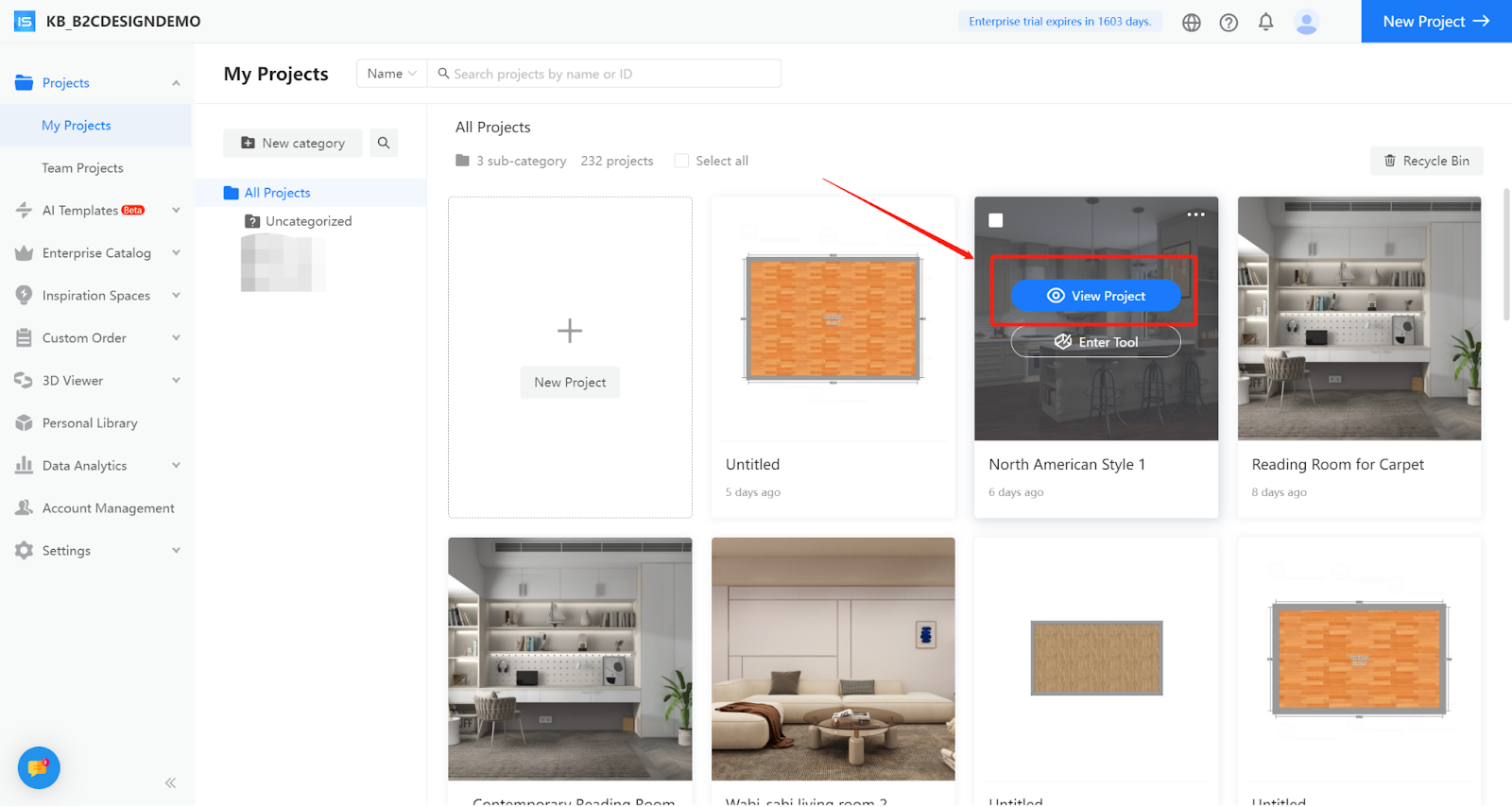Open the Name search filter dropdown
Image resolution: width=1512 pixels, height=807 pixels.
(x=391, y=74)
